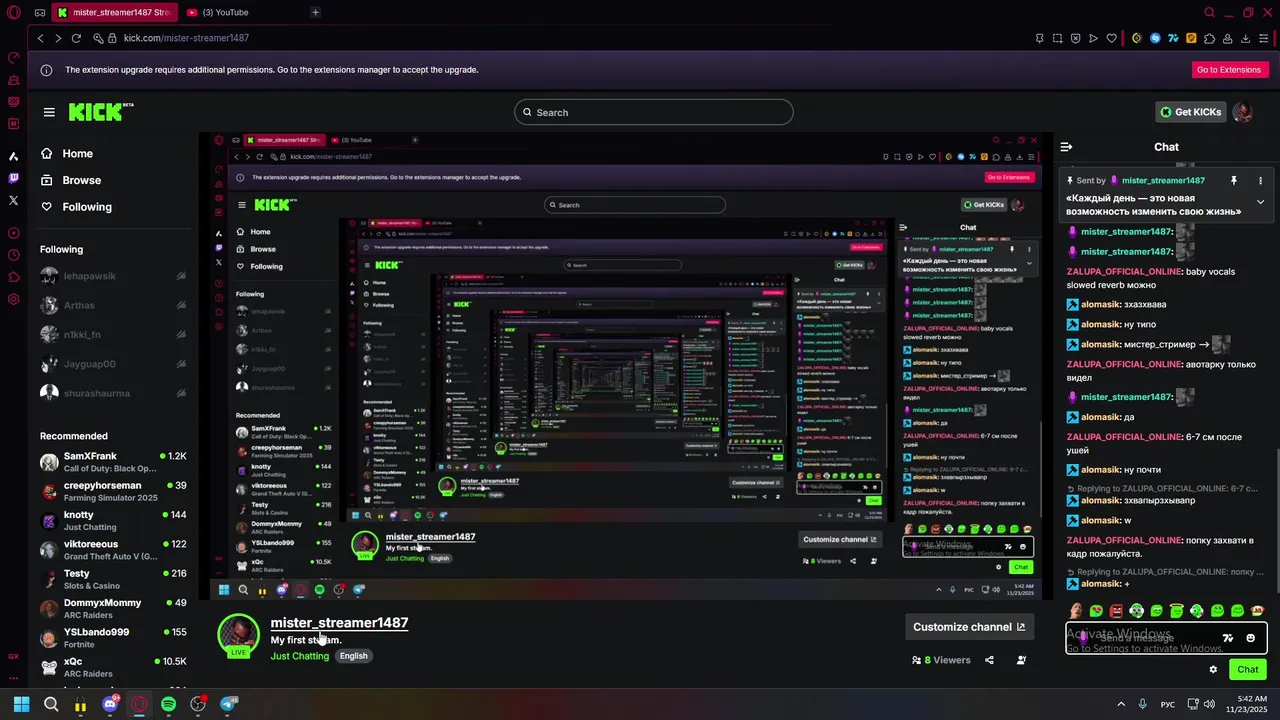Open Following in Kick sidebar
This screenshot has width=1280, height=720.
coord(76,207)
